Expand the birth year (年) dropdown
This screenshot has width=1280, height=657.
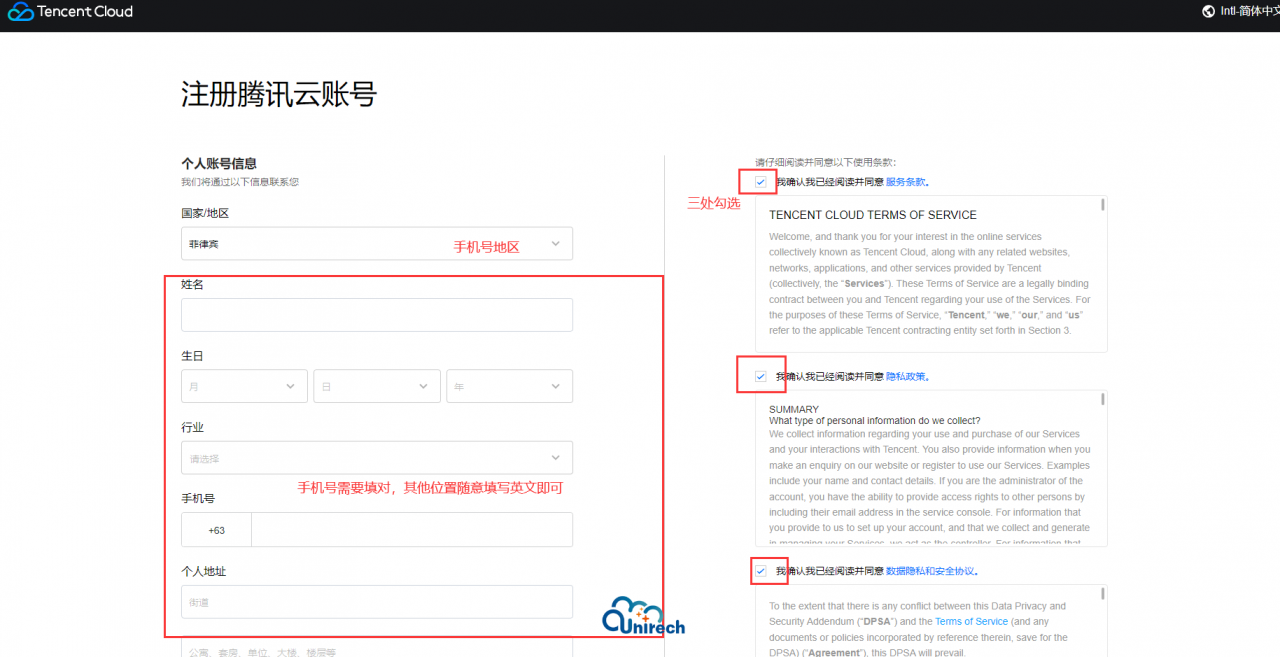click(x=509, y=385)
